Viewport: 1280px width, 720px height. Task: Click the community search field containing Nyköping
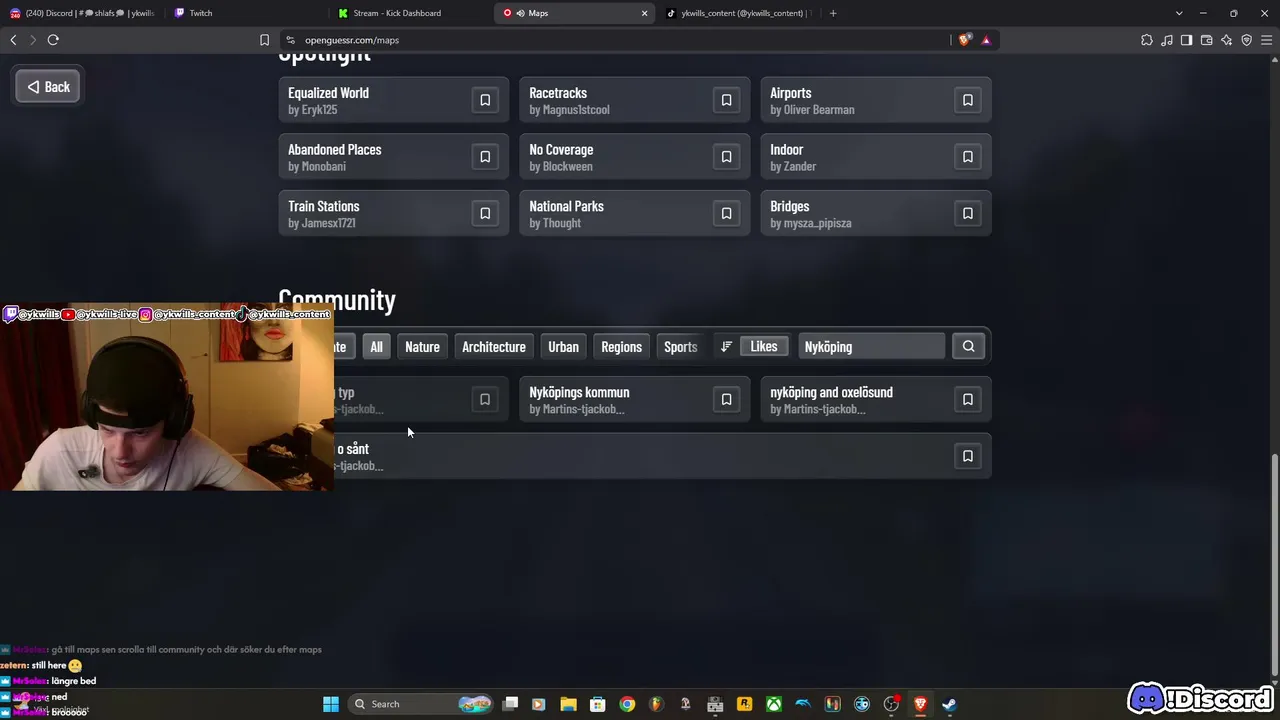(871, 346)
